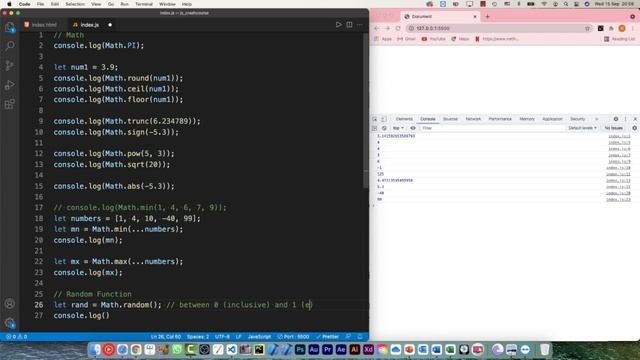Switch to the Sources tab in DevTools
The image size is (640, 360).
click(450, 119)
